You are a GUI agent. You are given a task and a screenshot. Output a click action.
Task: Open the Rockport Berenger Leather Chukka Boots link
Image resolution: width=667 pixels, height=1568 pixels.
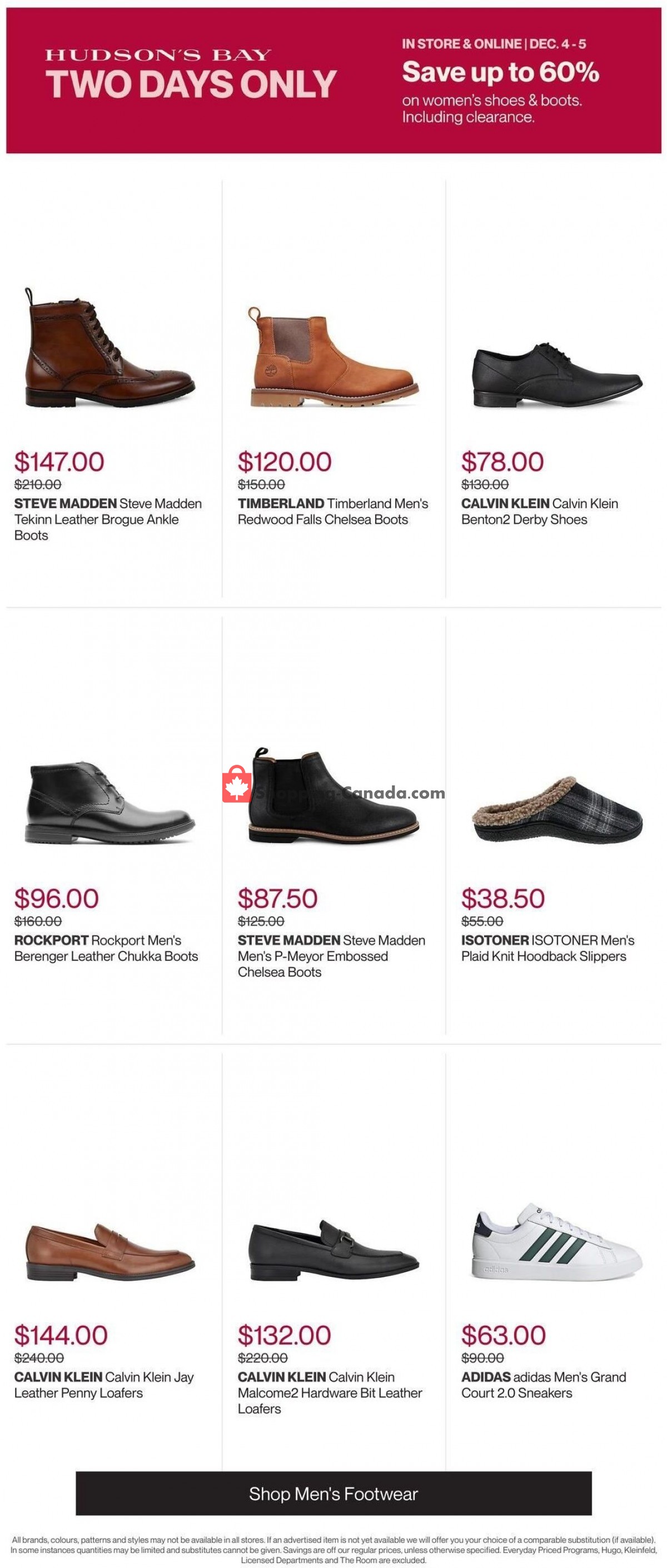coord(106,948)
